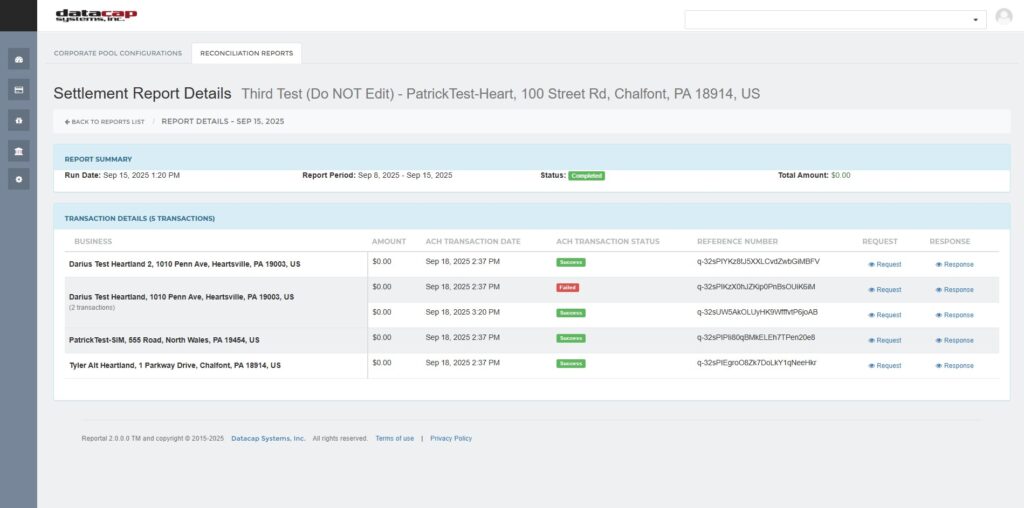This screenshot has width=1024, height=508.
Task: Select the third sidebar icon below the card
Action: point(18,120)
